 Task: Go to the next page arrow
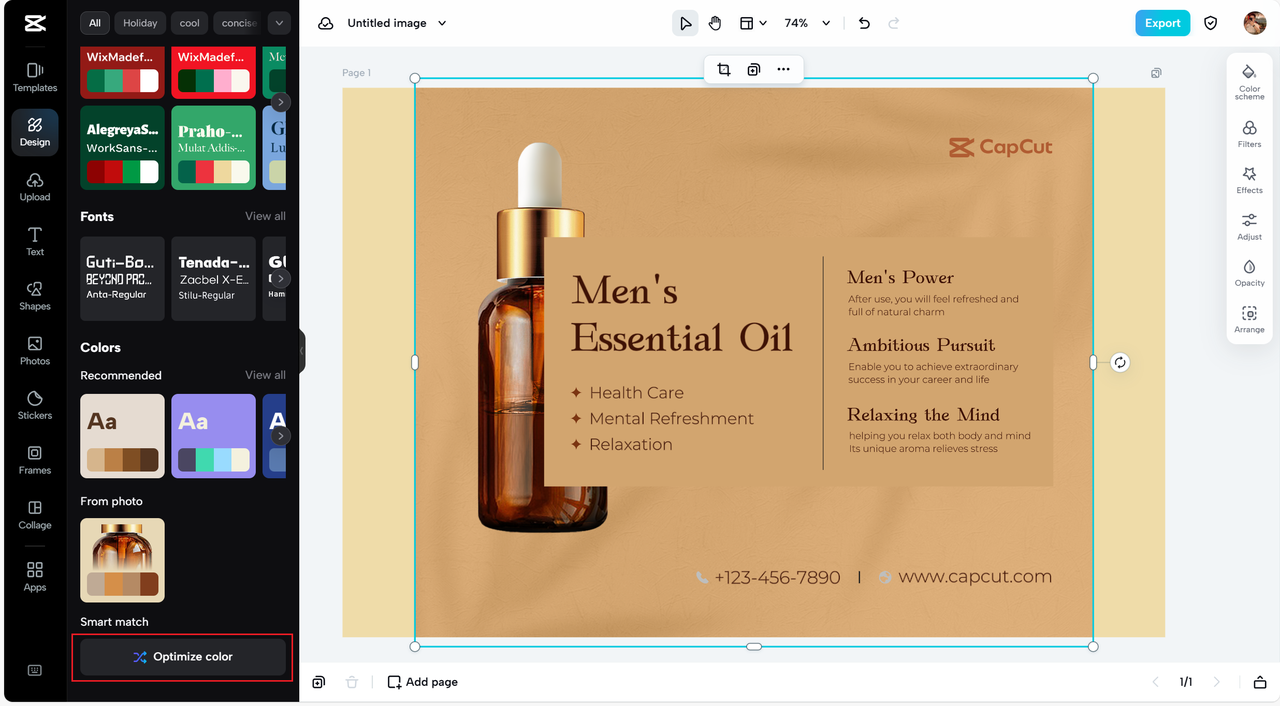point(1217,682)
